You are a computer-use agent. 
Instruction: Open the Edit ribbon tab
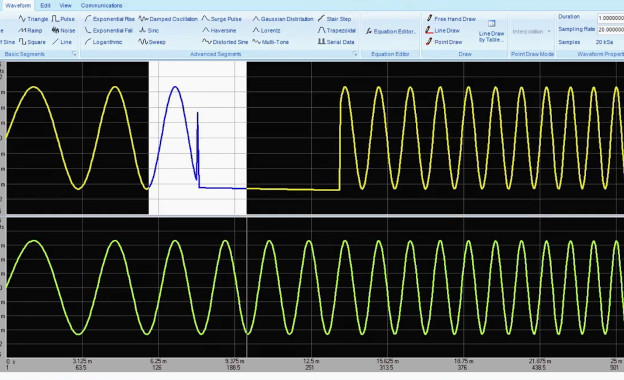(45, 6)
